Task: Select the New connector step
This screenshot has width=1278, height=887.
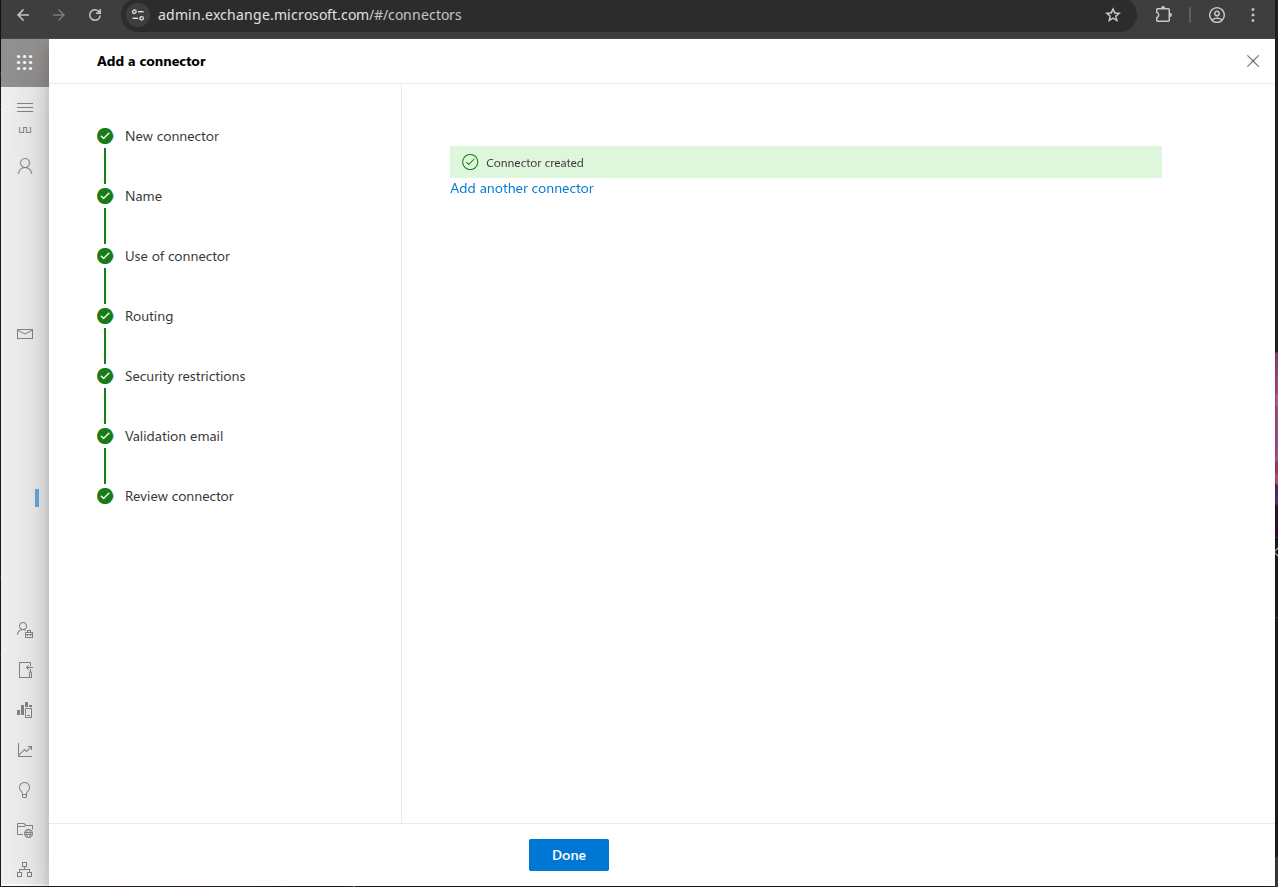Action: [x=158, y=136]
